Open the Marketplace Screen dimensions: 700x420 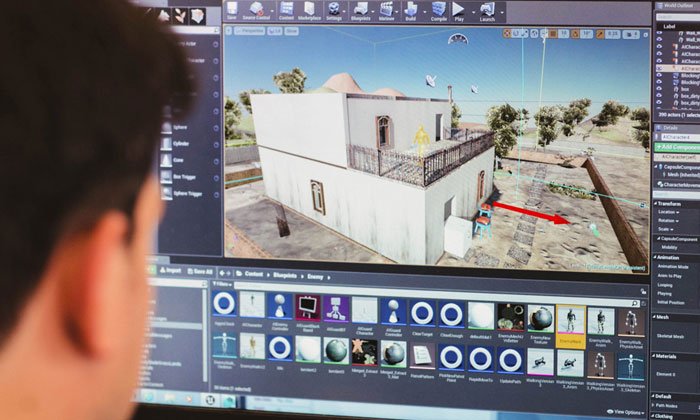[309, 11]
